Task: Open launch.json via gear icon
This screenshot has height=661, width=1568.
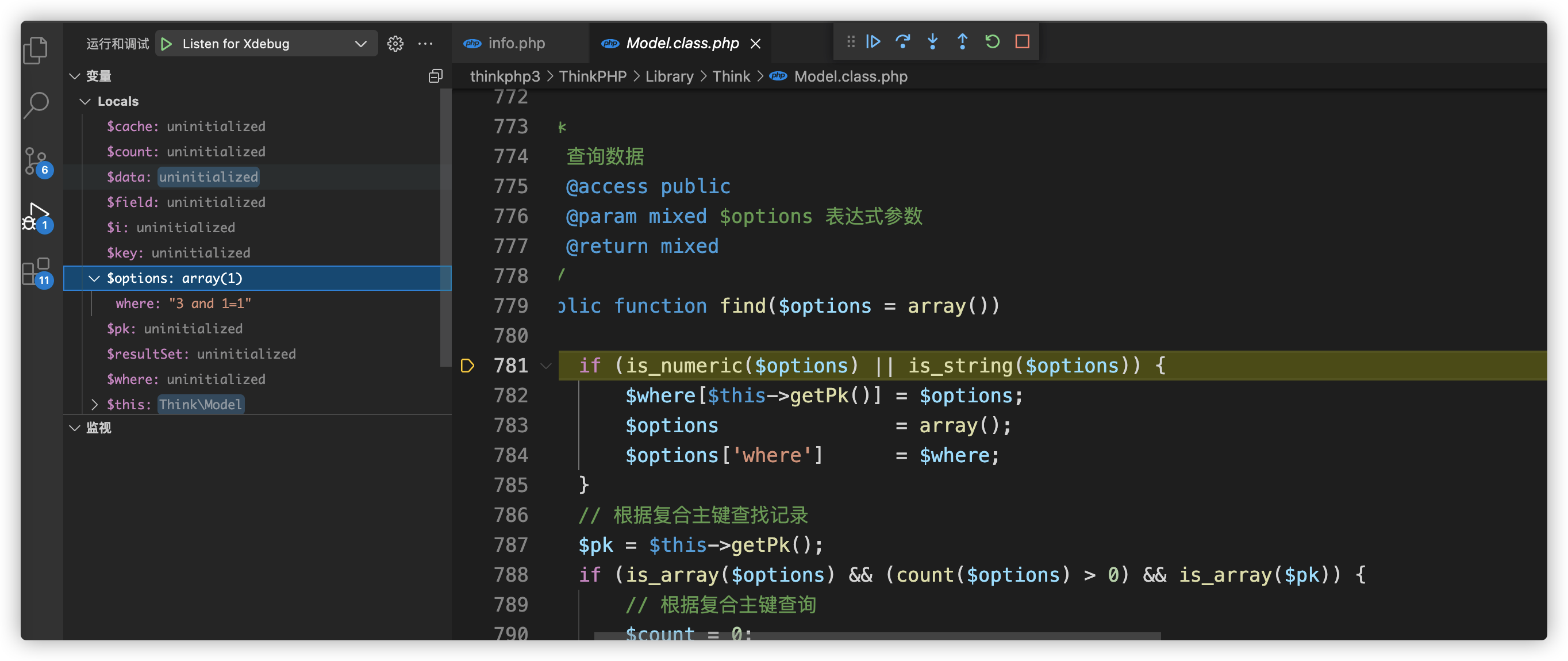Action: click(395, 44)
